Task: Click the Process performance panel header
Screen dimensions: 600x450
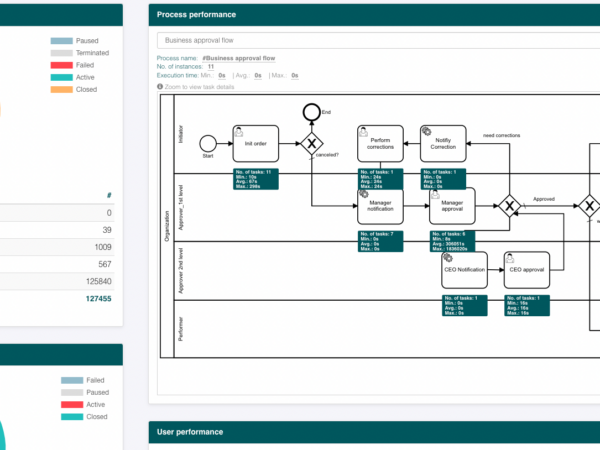Action: pyautogui.click(x=374, y=15)
